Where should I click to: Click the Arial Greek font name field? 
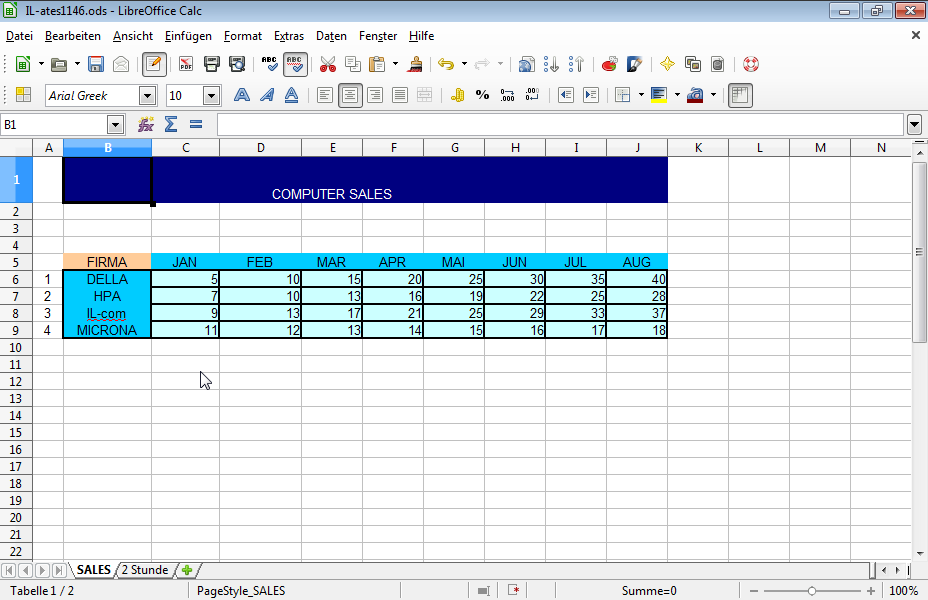92,95
